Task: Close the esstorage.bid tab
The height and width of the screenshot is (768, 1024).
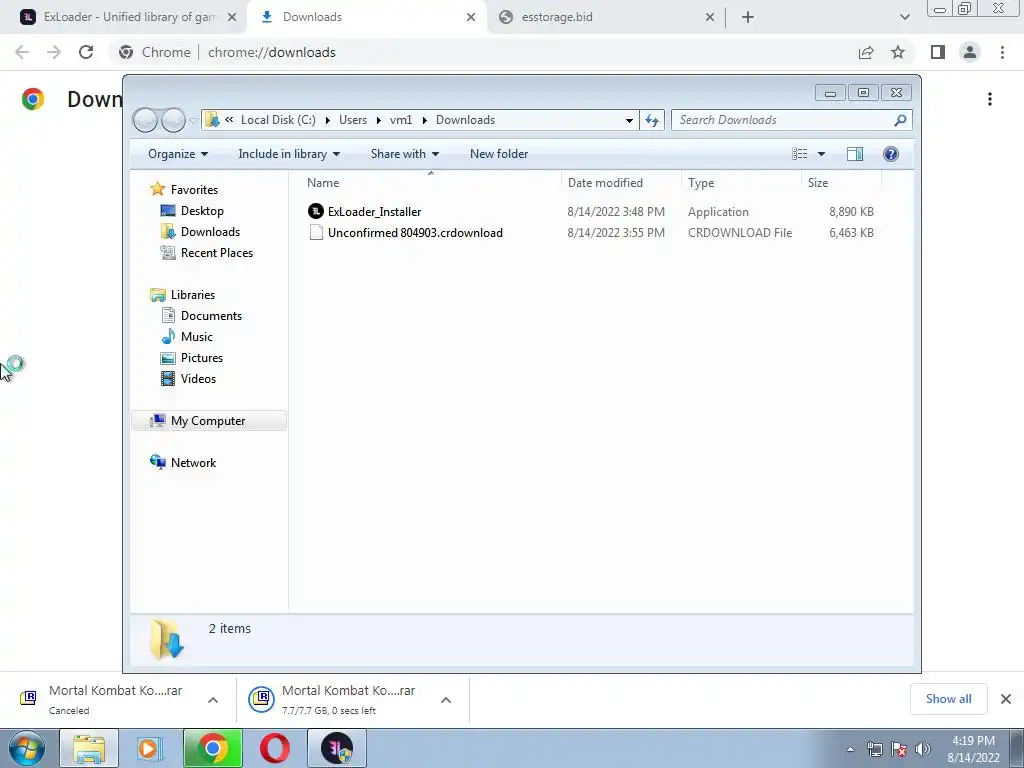Action: (710, 17)
